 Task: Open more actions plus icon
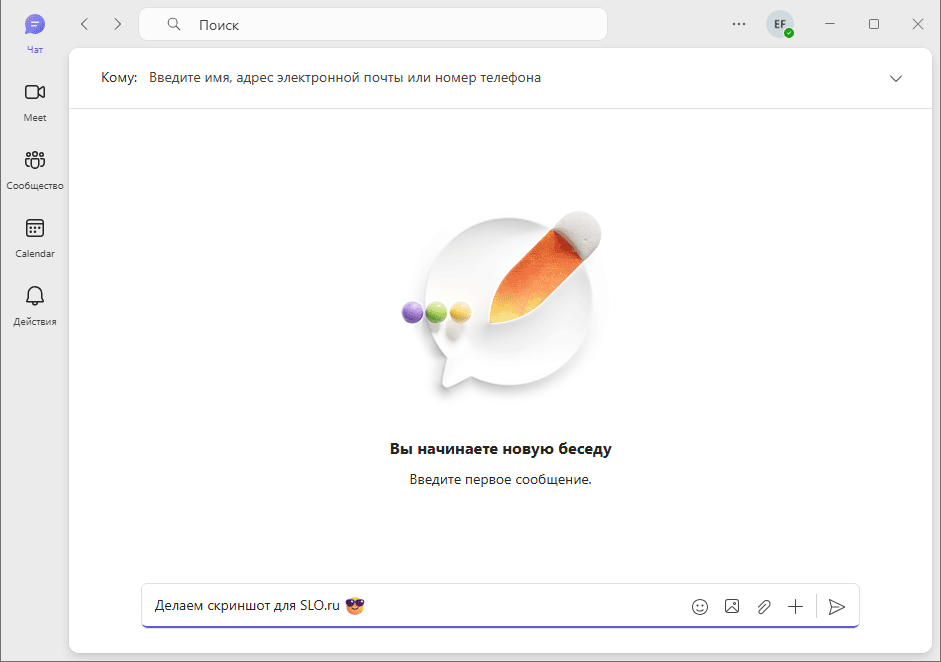795,606
